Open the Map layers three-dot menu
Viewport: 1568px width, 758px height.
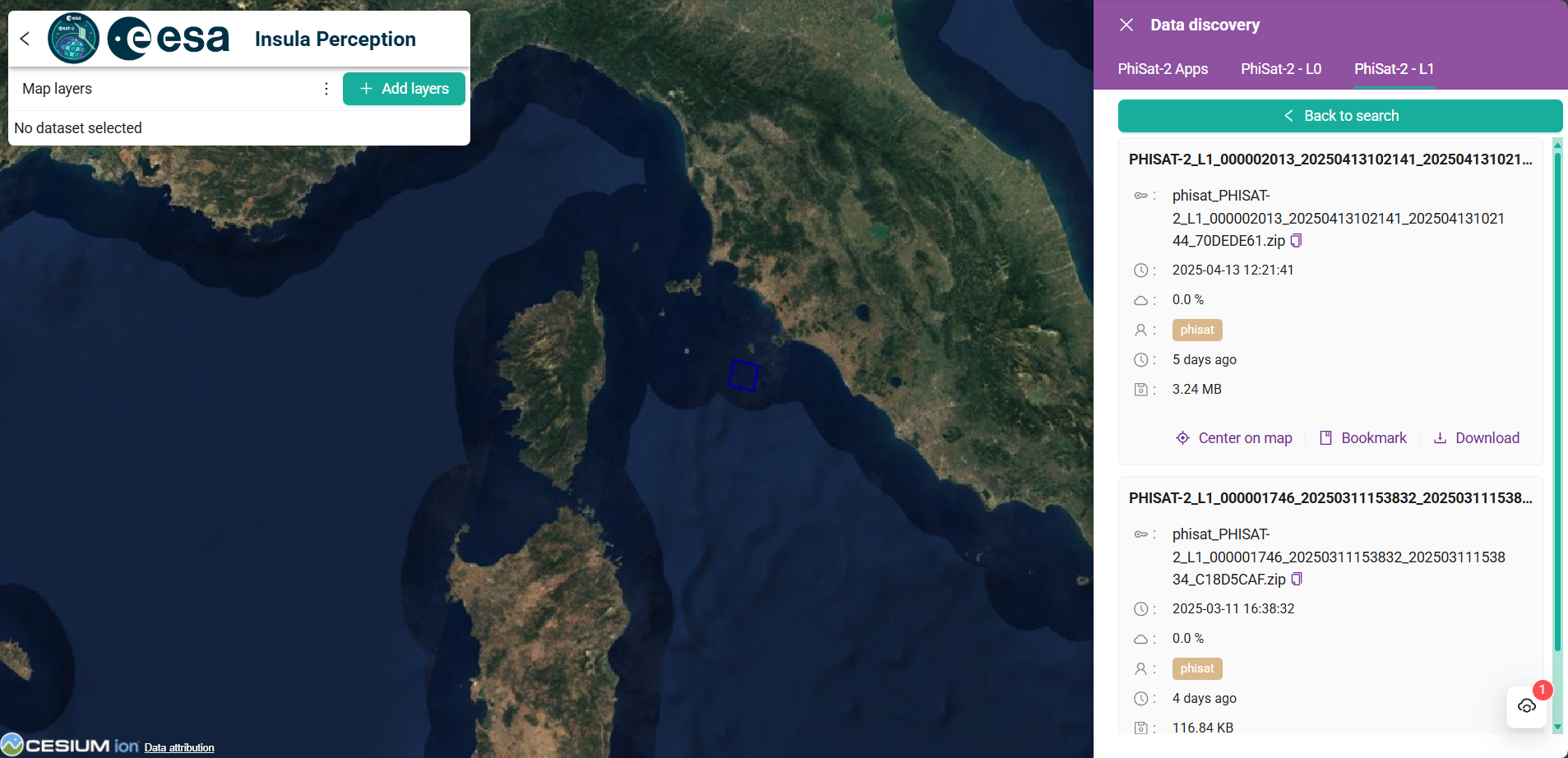tap(326, 89)
